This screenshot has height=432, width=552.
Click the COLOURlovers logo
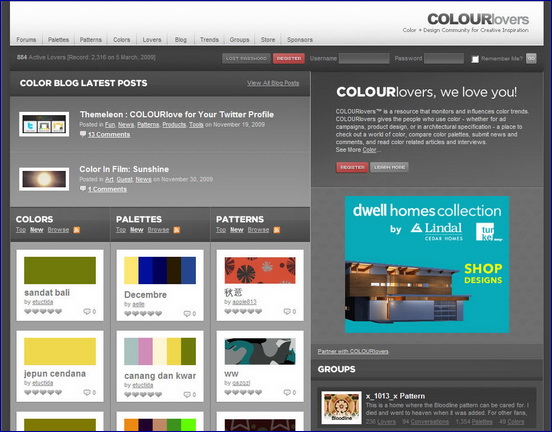point(478,19)
